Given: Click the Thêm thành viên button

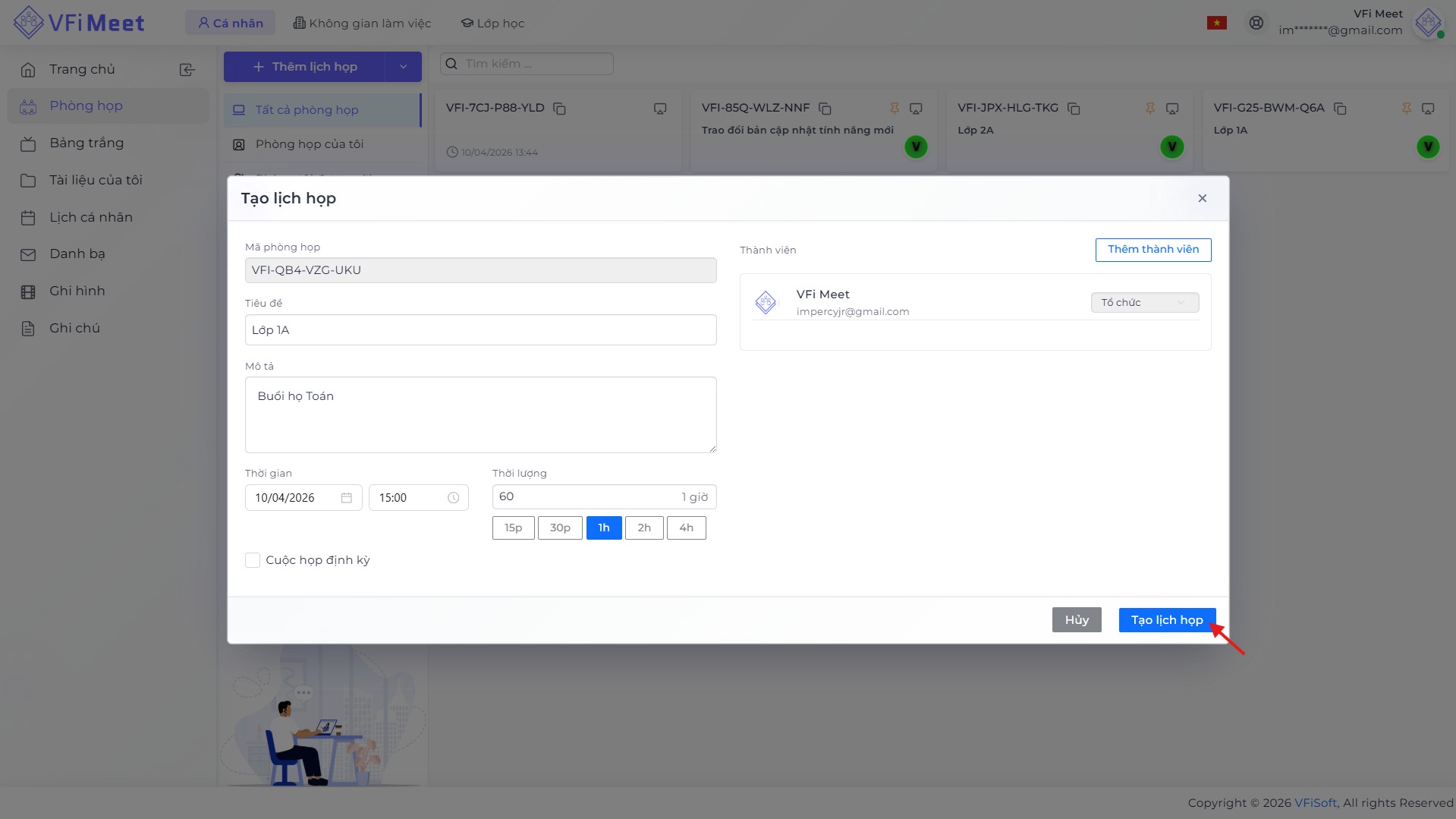Looking at the screenshot, I should [x=1153, y=250].
